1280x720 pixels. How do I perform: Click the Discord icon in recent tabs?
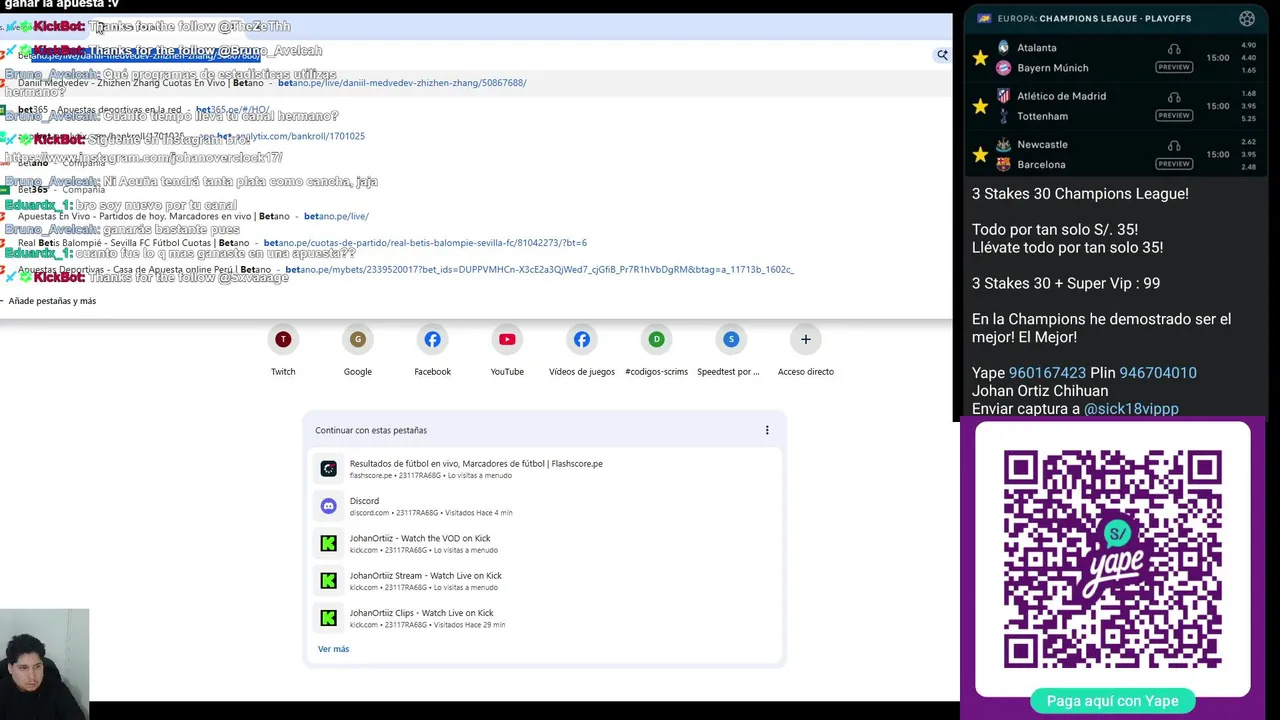pyautogui.click(x=328, y=506)
